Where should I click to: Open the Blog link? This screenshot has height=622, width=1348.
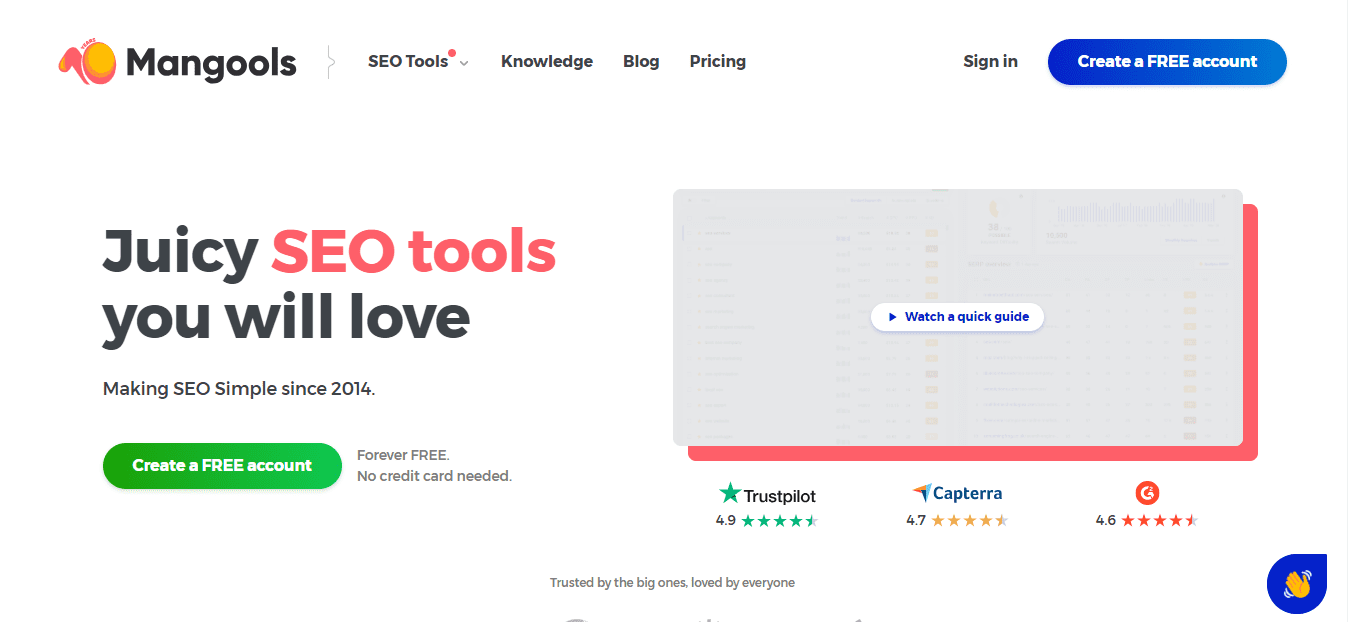click(641, 61)
